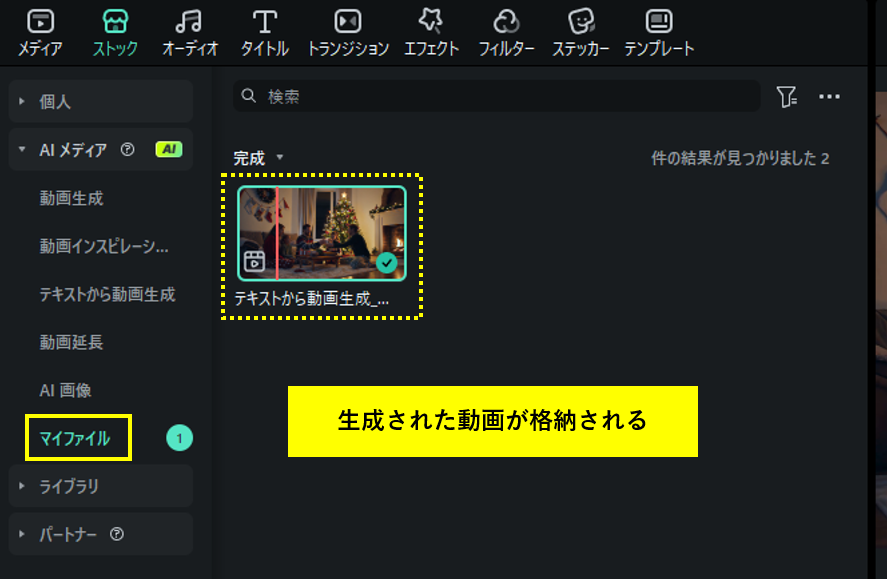Screen dimensions: 887x579
Task: Select マイファイル in the sidebar
Action: [75, 438]
